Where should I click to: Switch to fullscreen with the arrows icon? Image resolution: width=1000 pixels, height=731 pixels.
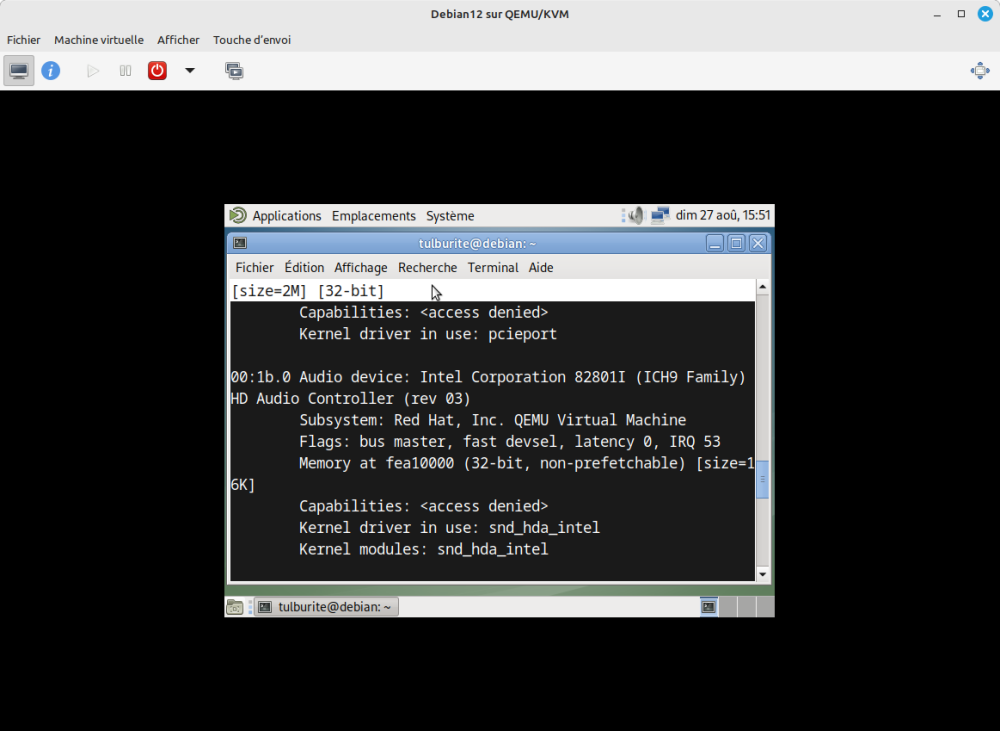point(980,71)
